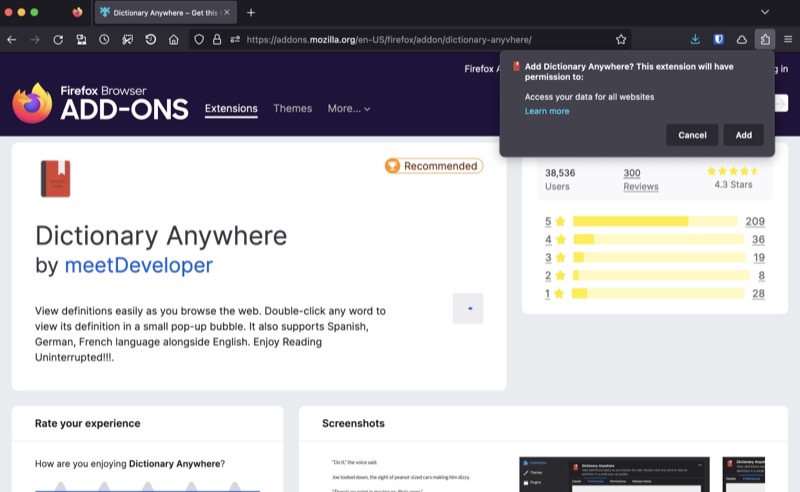The height and width of the screenshot is (492, 800).
Task: Switch to the Themes section
Action: [x=292, y=108]
